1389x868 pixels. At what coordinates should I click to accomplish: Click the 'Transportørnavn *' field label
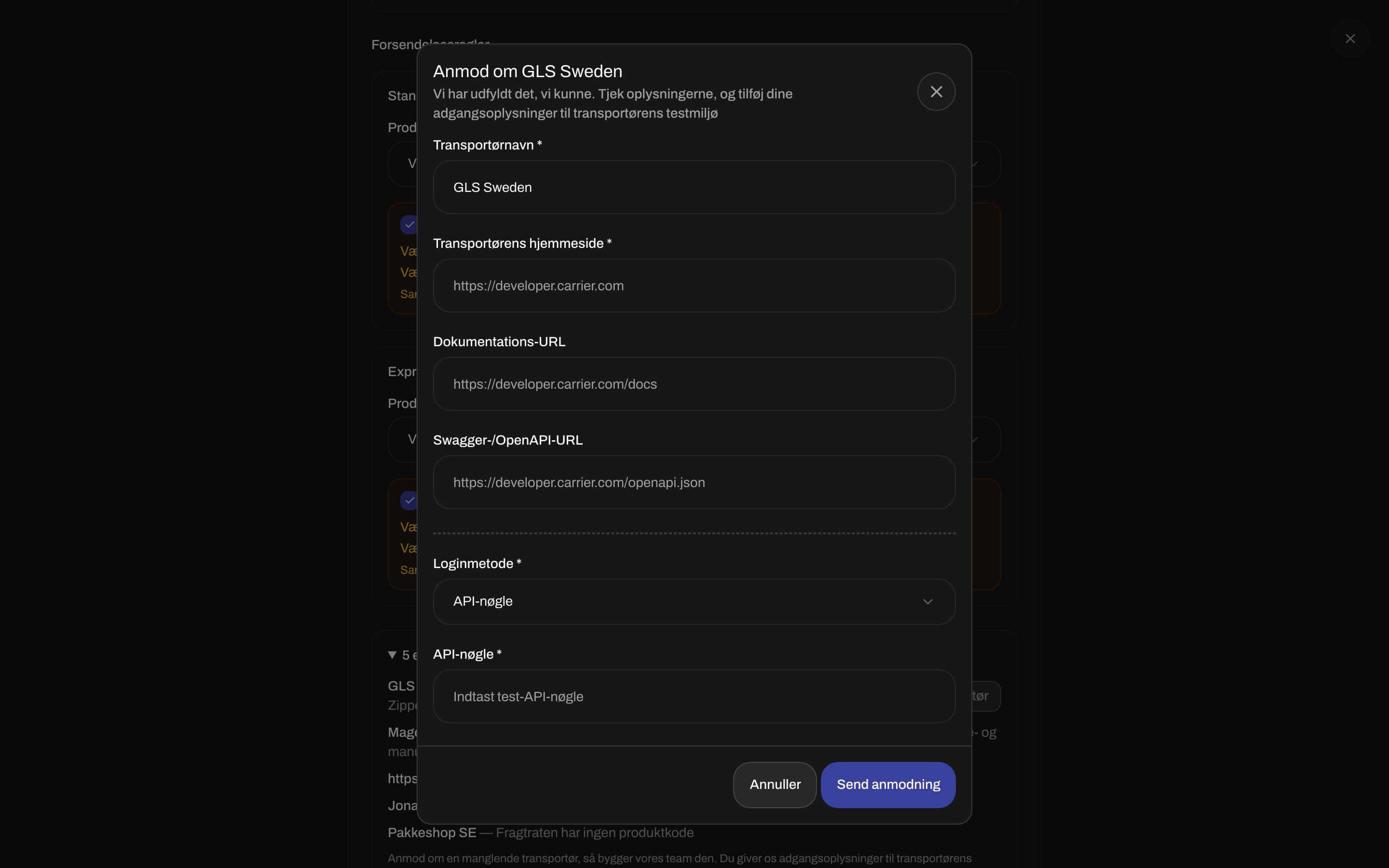pos(487,145)
